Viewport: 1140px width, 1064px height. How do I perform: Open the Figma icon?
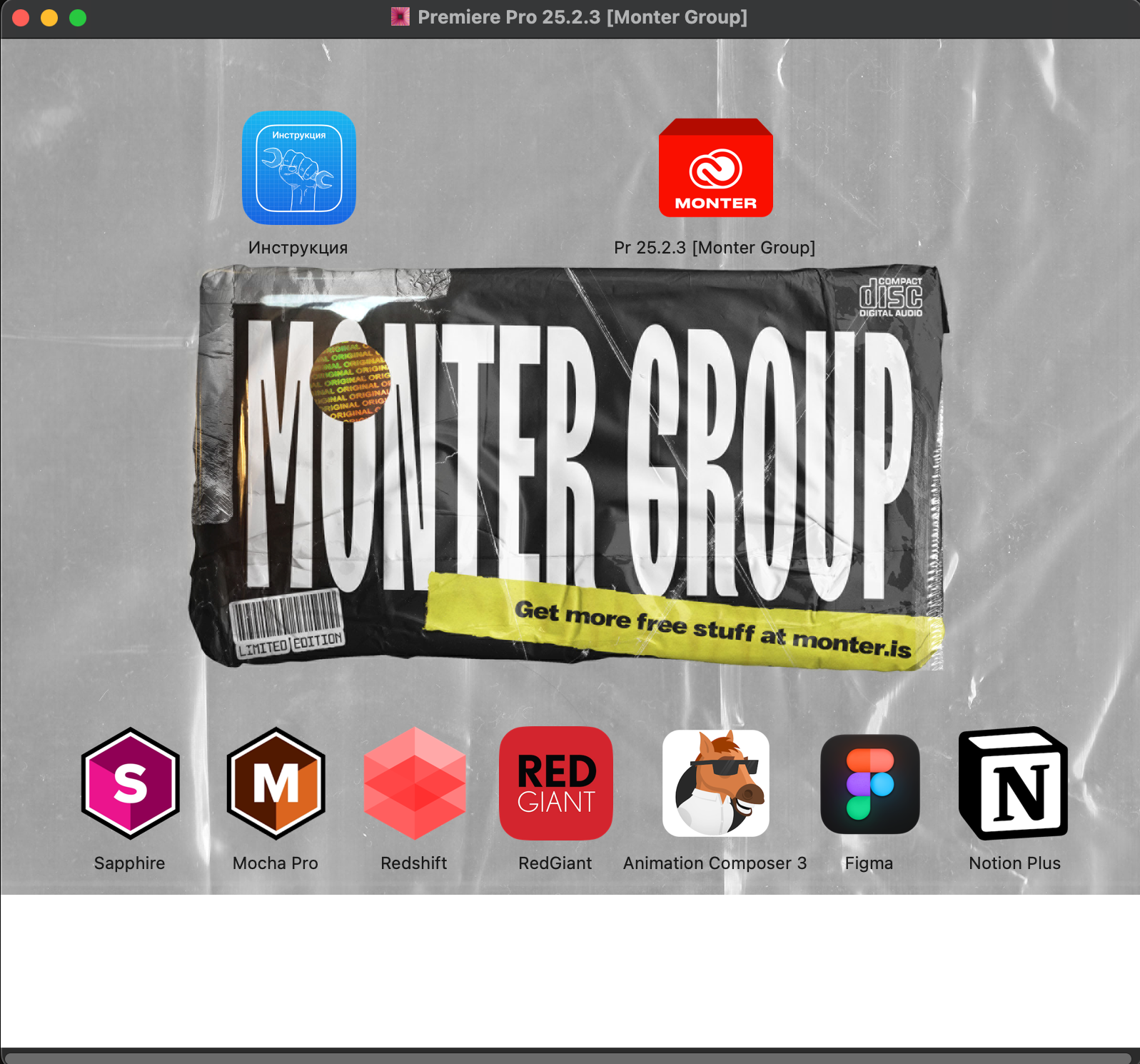pos(869,784)
